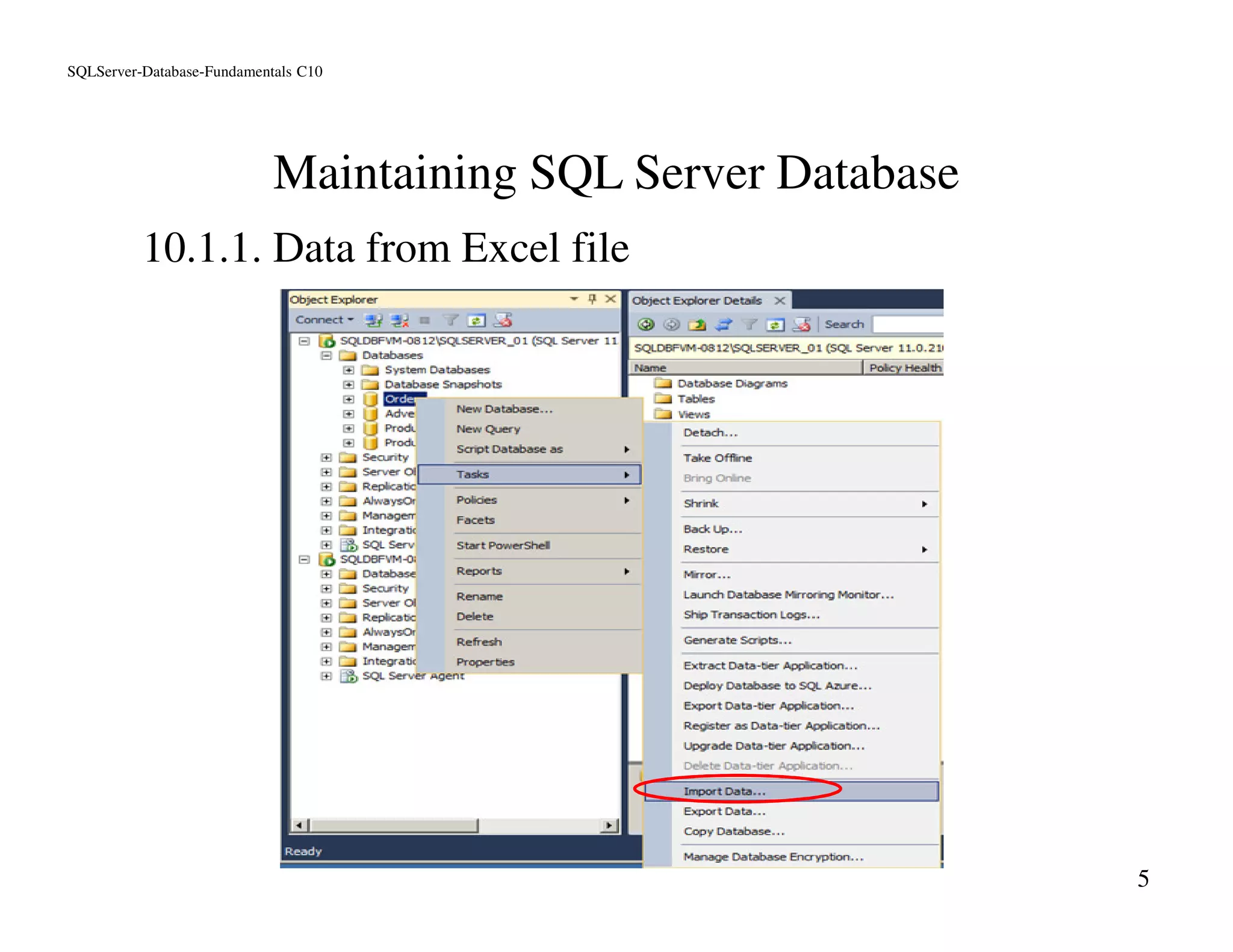The image size is (1233, 952).
Task: Click Connect Object Explorer icon in toolbar
Action: point(374,320)
